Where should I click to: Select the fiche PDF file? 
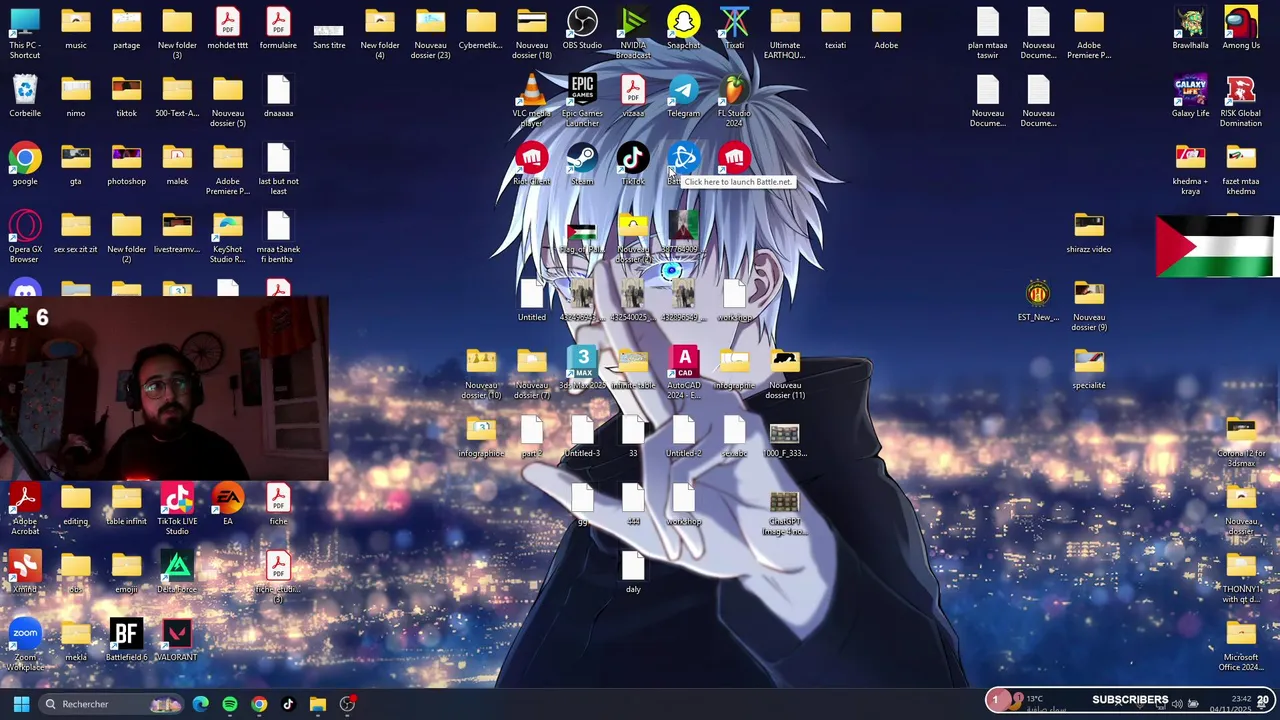pos(278,504)
